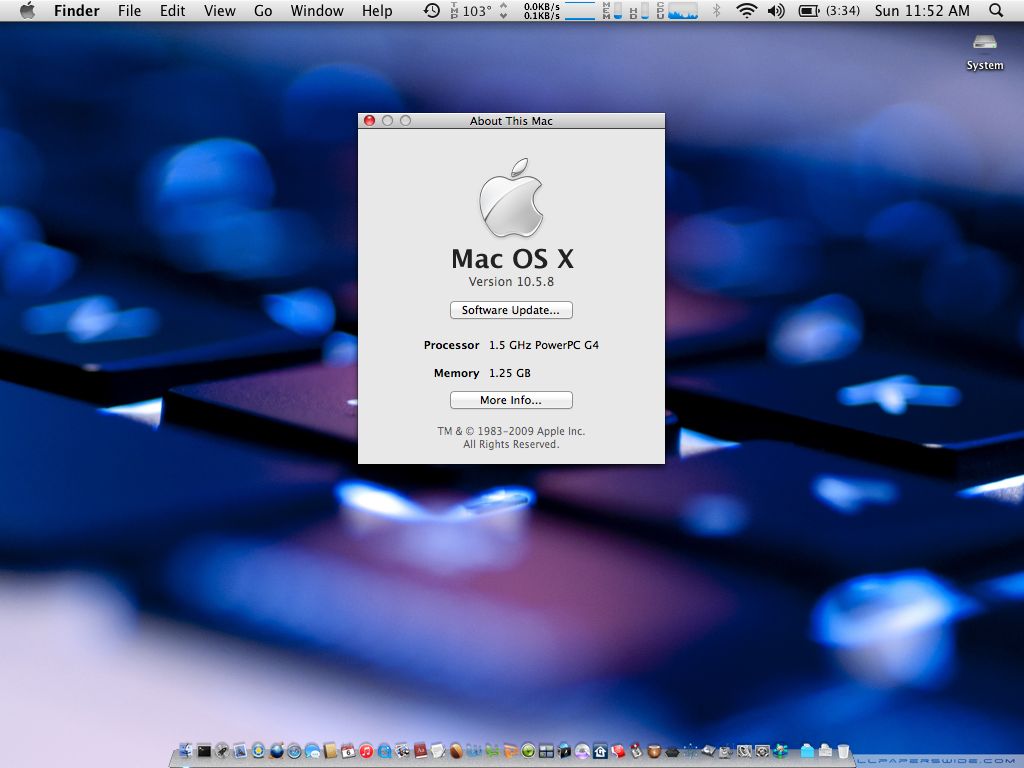Click the MEM memory usage meter
Image resolution: width=1024 pixels, height=768 pixels.
pyautogui.click(x=613, y=10)
